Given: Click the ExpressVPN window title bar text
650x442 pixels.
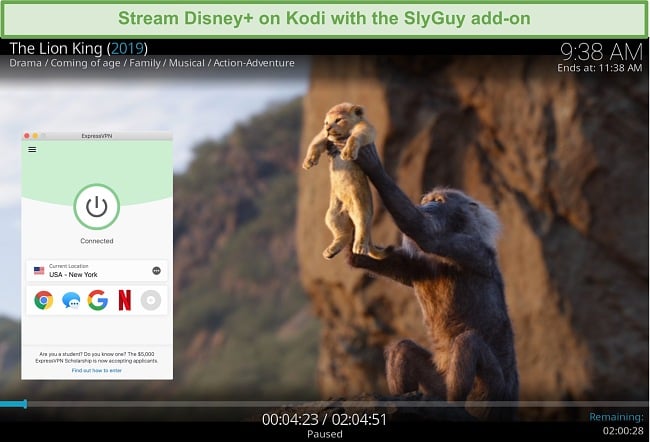Looking at the screenshot, I should (x=97, y=136).
